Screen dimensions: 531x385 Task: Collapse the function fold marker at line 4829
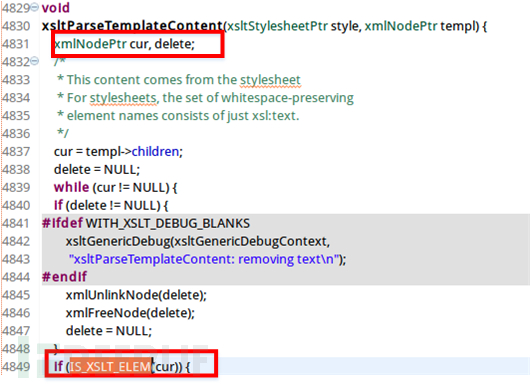[x=35, y=7]
